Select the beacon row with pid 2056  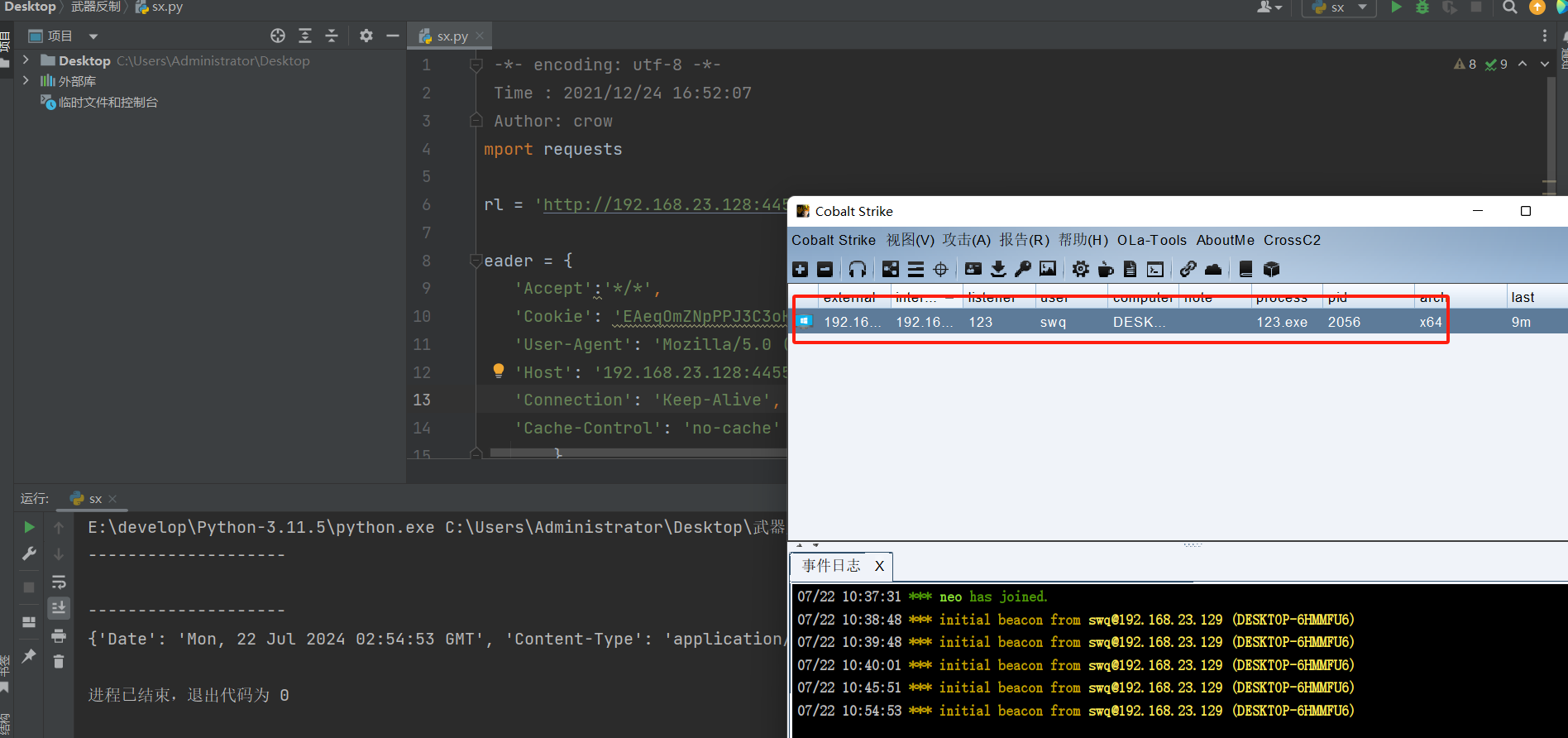tap(1178, 322)
